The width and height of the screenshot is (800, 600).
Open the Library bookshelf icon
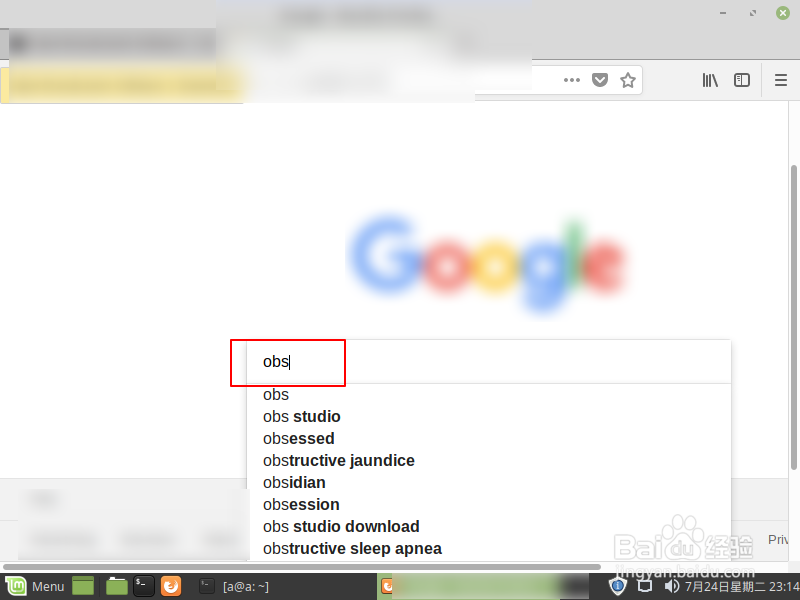710,80
